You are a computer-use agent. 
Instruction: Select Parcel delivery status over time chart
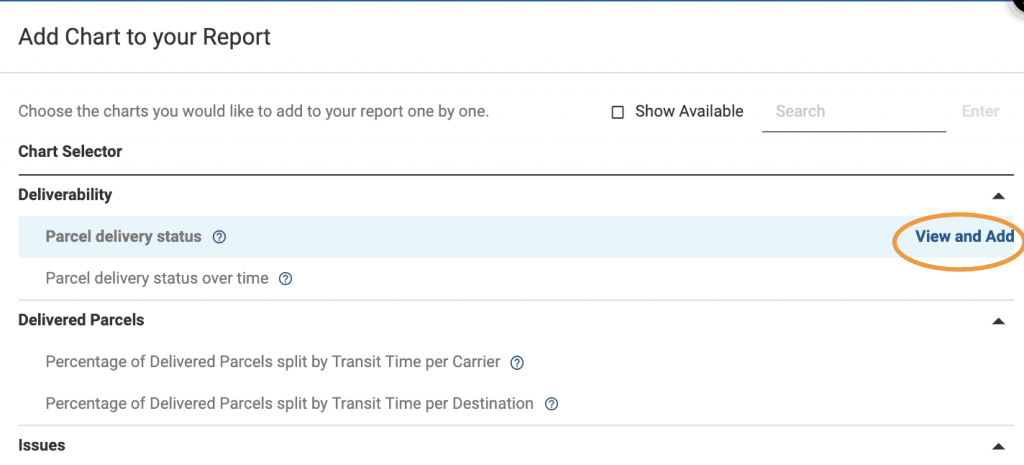click(x=157, y=278)
